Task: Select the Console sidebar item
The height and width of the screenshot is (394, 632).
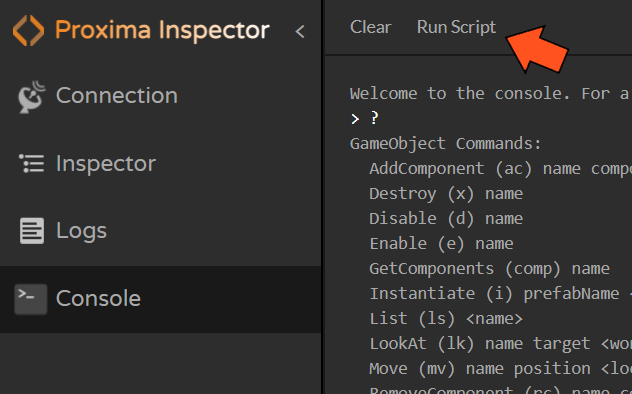Action: pos(160,299)
